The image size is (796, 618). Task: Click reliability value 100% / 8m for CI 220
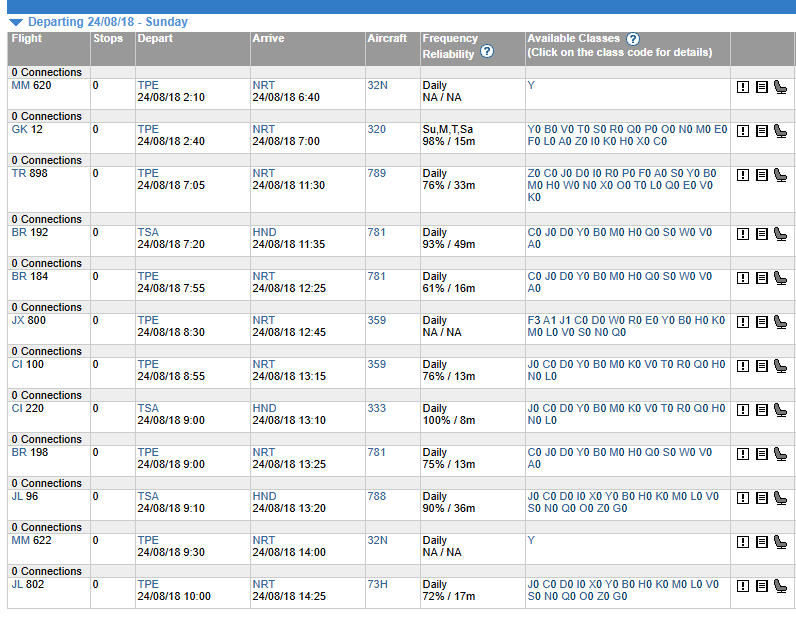pyautogui.click(x=449, y=420)
